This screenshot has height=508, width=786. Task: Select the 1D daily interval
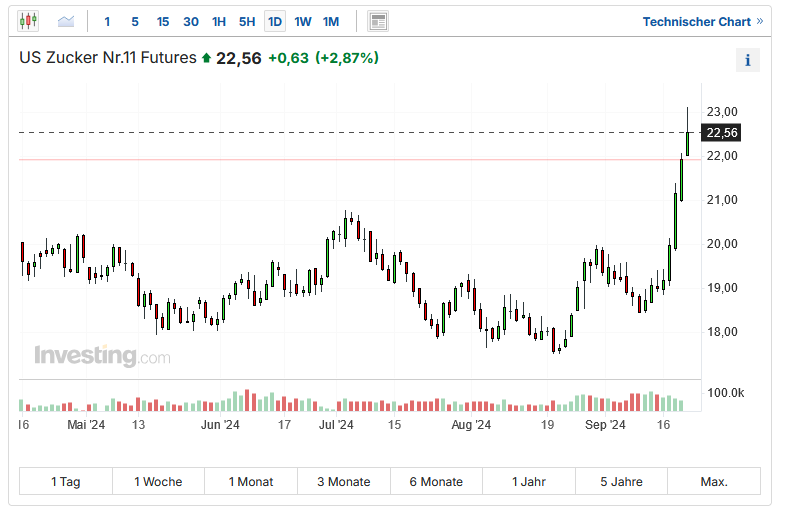point(275,21)
